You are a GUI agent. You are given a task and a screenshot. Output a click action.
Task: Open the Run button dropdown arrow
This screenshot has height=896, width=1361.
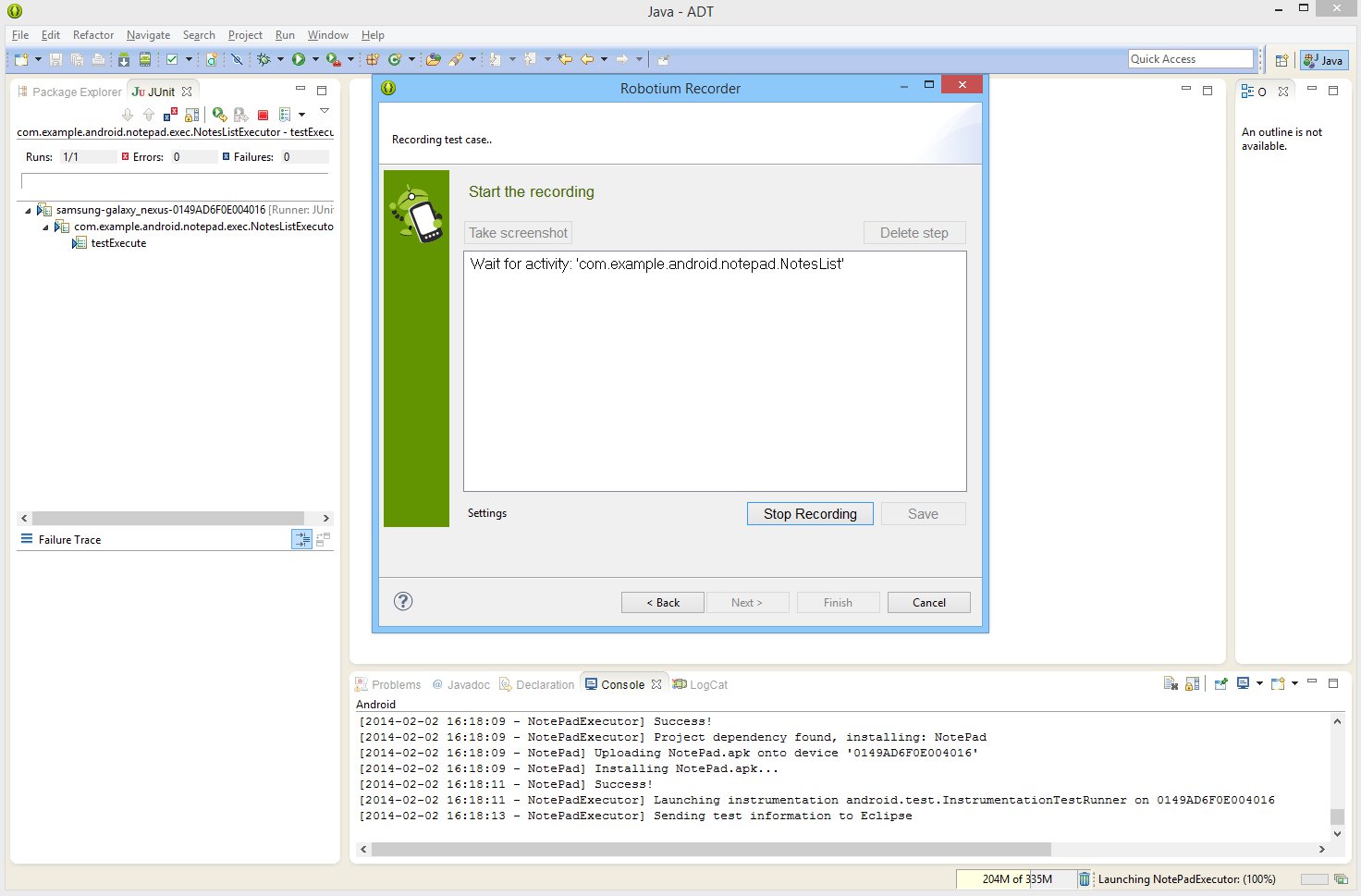point(315,59)
